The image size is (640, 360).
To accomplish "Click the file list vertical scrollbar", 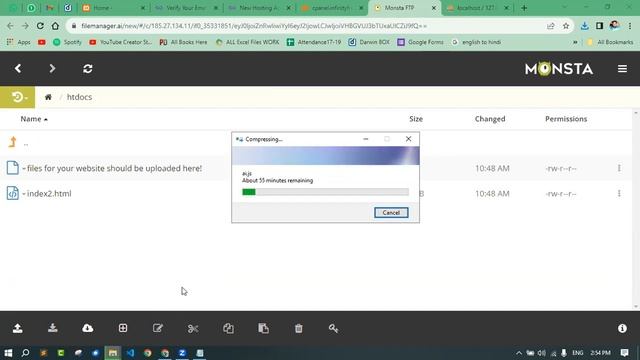I will pyautogui.click(x=636, y=209).
